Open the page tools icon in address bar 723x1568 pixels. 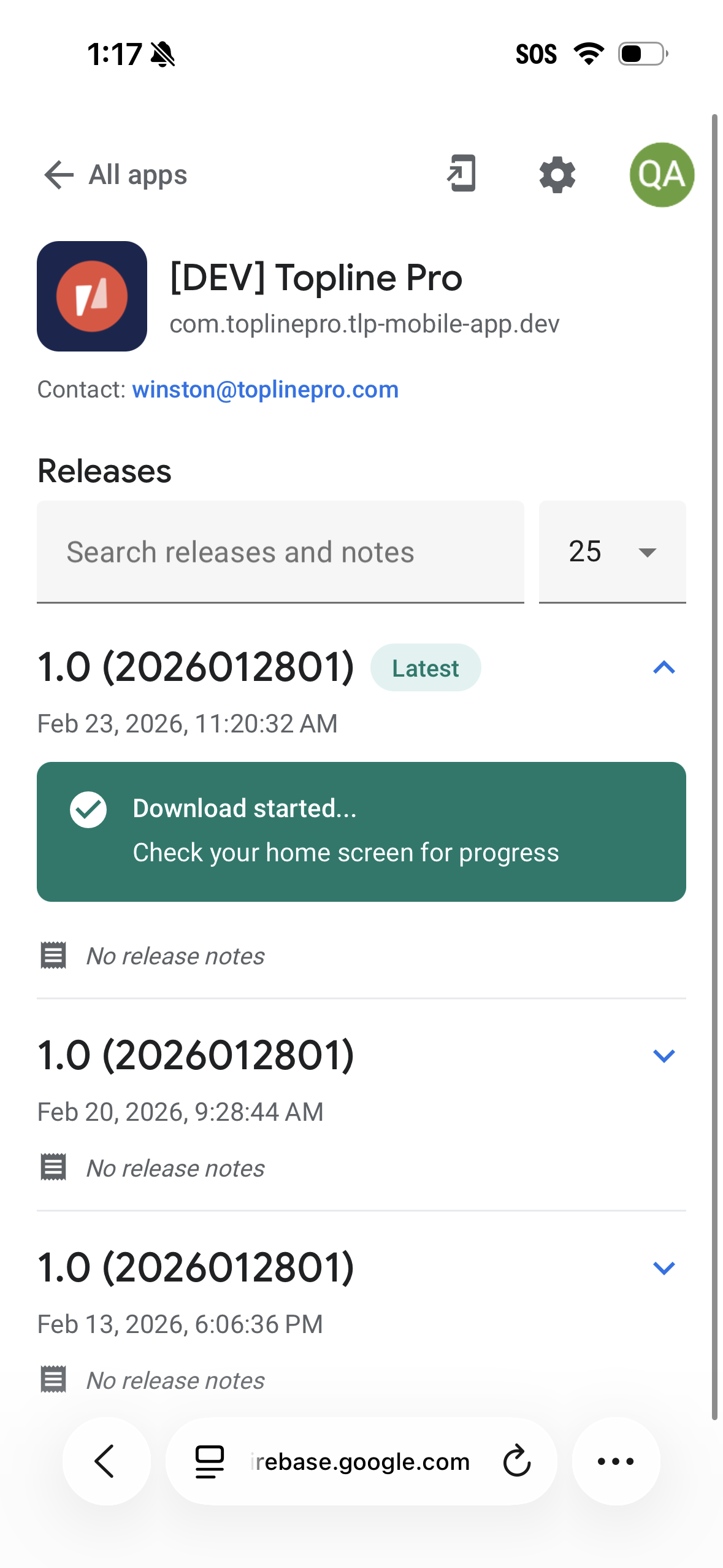click(x=209, y=1461)
